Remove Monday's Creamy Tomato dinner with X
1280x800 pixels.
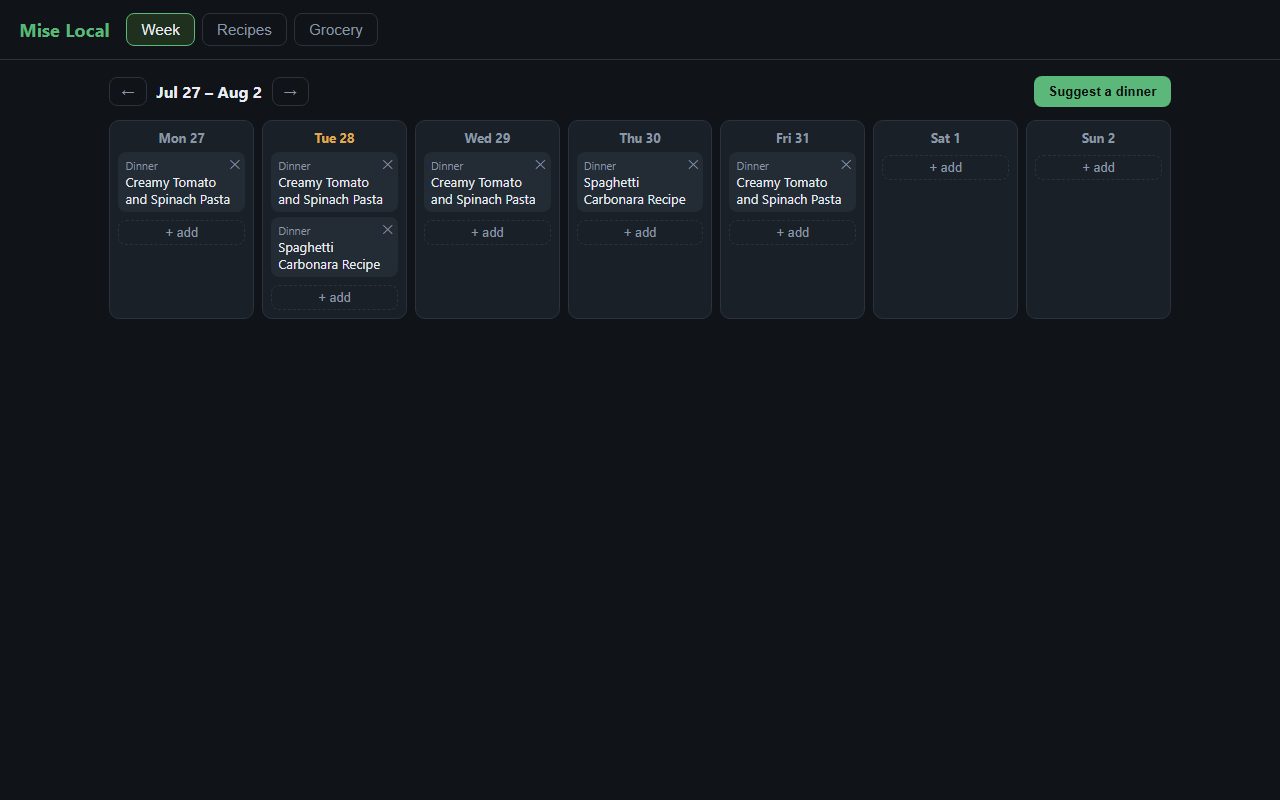point(235,165)
